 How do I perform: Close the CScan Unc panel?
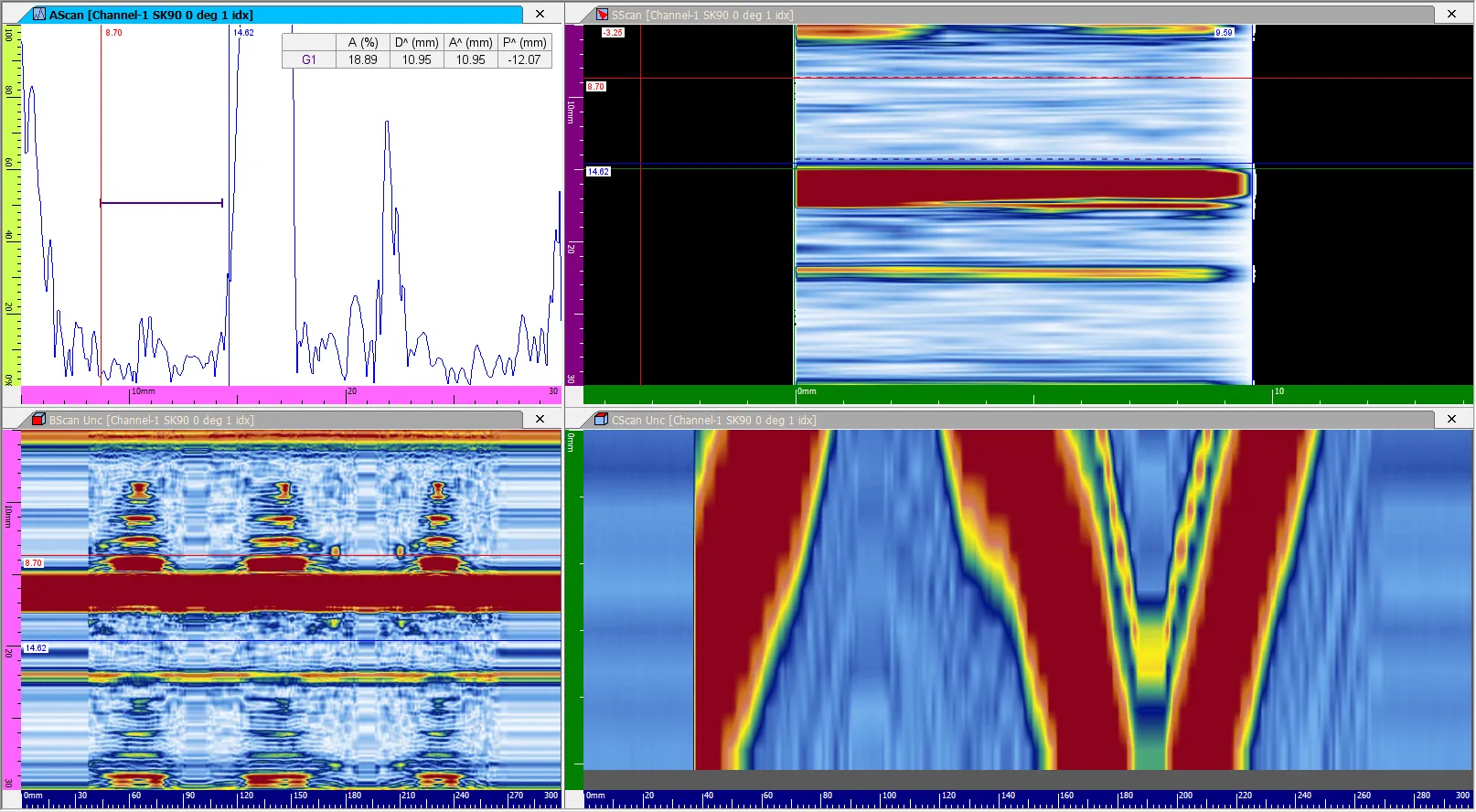(x=1452, y=419)
